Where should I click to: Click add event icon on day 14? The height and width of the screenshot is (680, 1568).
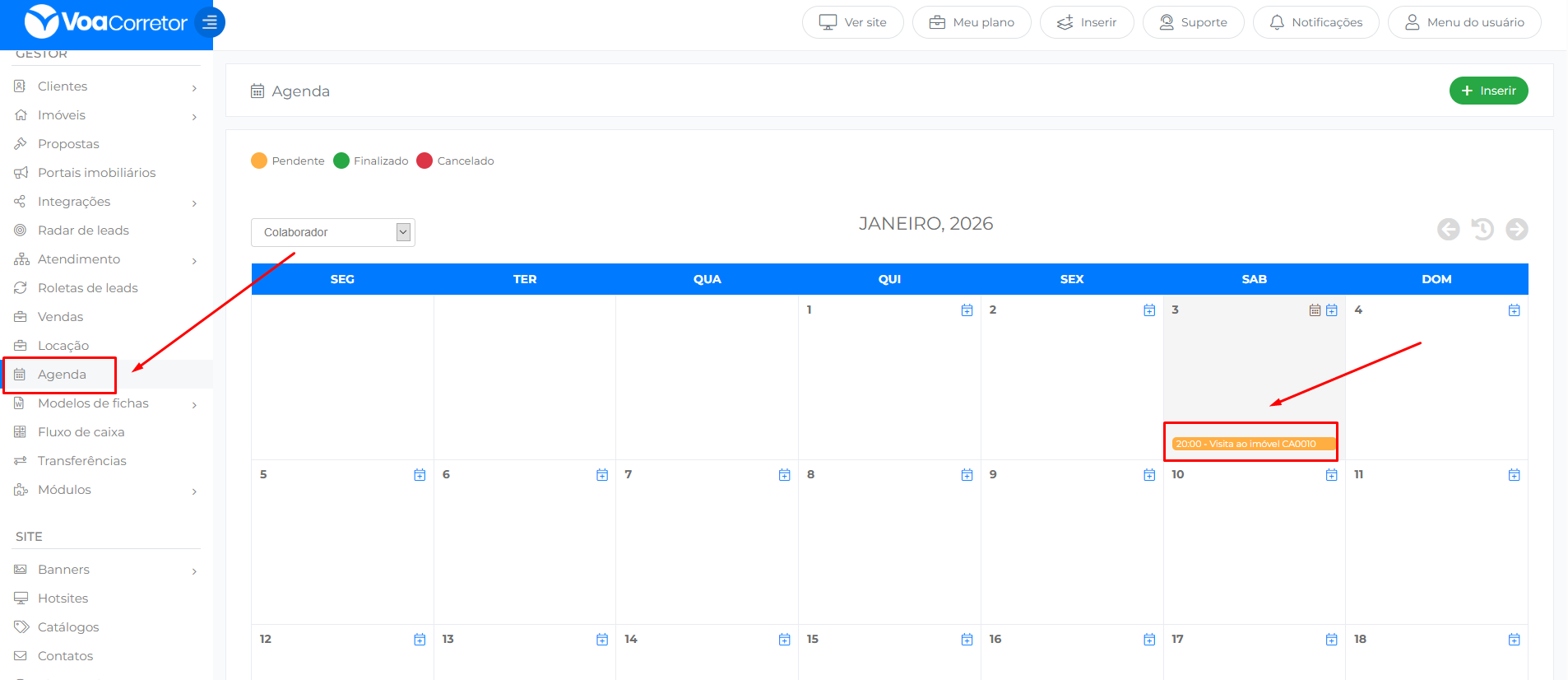click(x=784, y=640)
